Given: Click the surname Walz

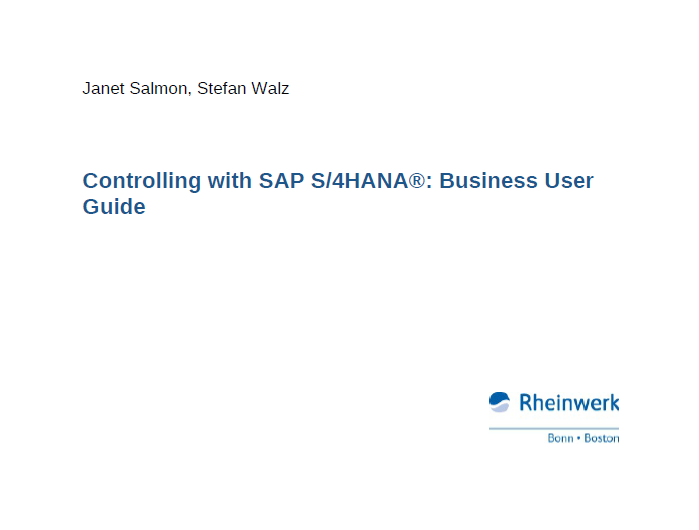Looking at the screenshot, I should [270, 88].
